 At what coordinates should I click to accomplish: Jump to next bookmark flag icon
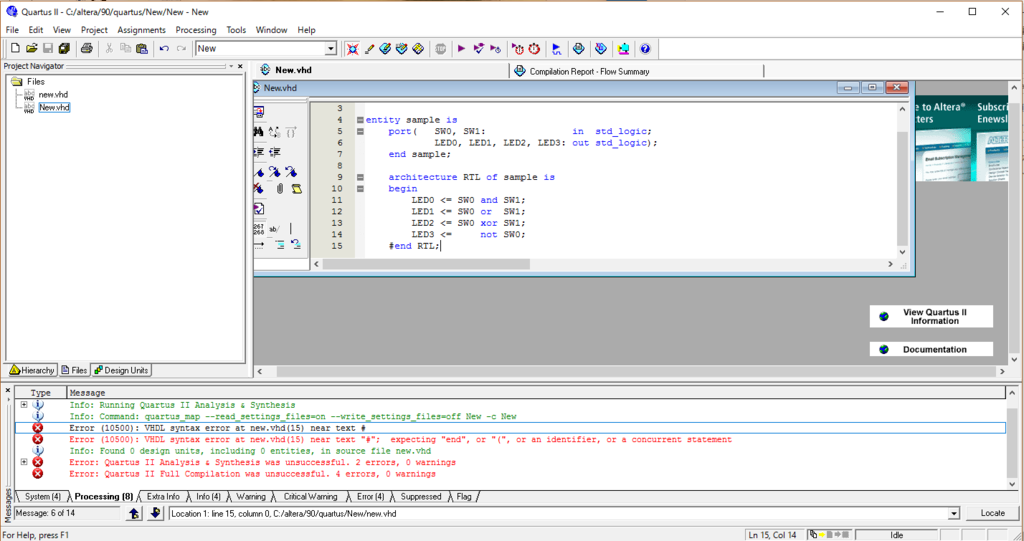click(x=275, y=172)
